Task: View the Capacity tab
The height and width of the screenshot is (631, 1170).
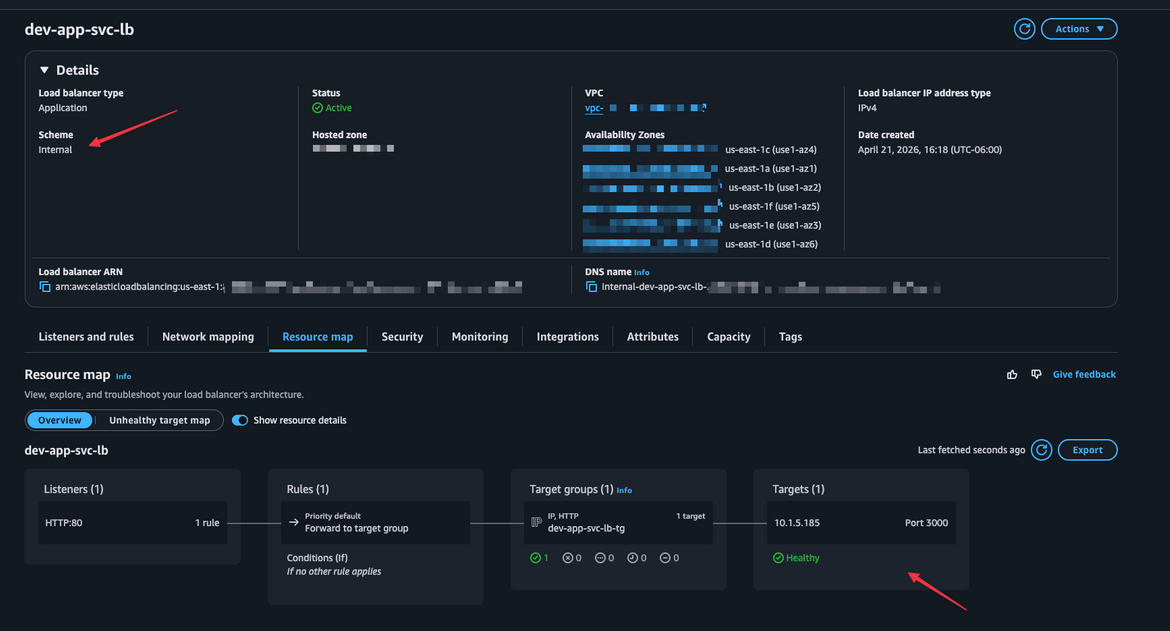Action: click(729, 337)
